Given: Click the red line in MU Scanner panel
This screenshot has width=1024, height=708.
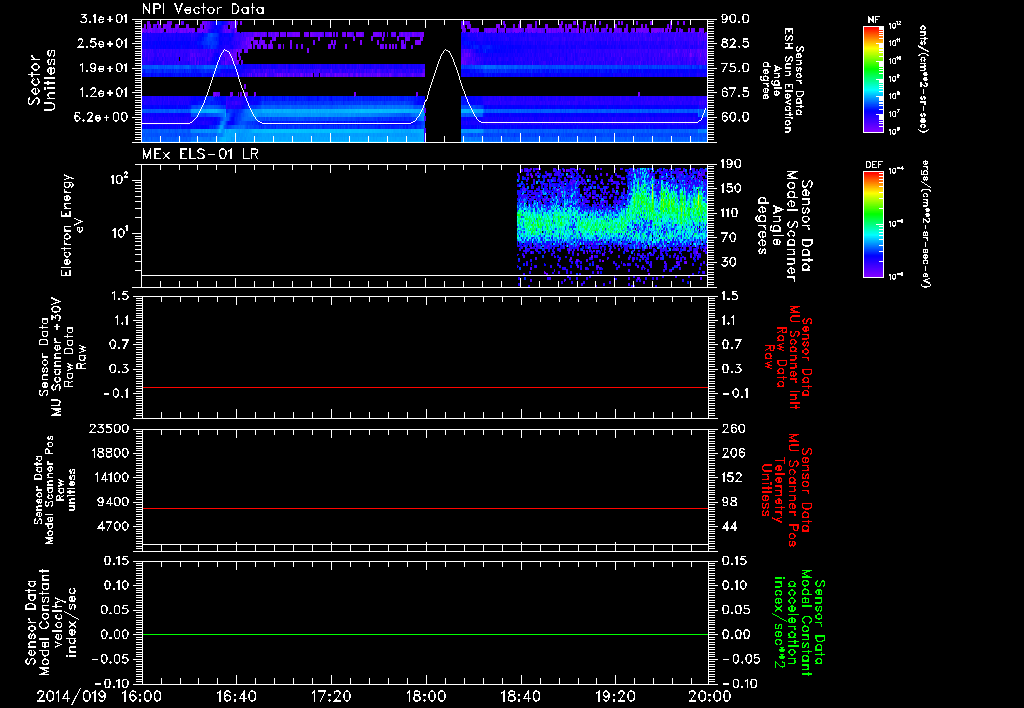Looking at the screenshot, I should pyautogui.click(x=425, y=387).
